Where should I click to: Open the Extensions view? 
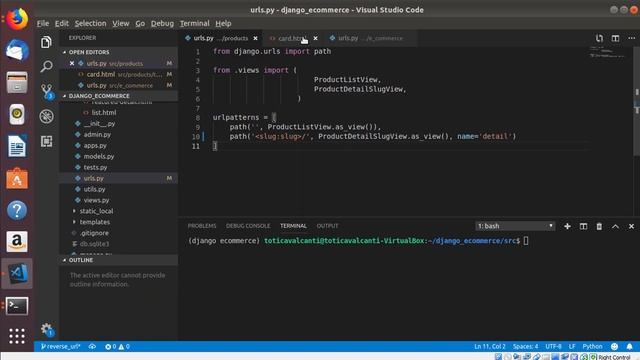(x=46, y=141)
